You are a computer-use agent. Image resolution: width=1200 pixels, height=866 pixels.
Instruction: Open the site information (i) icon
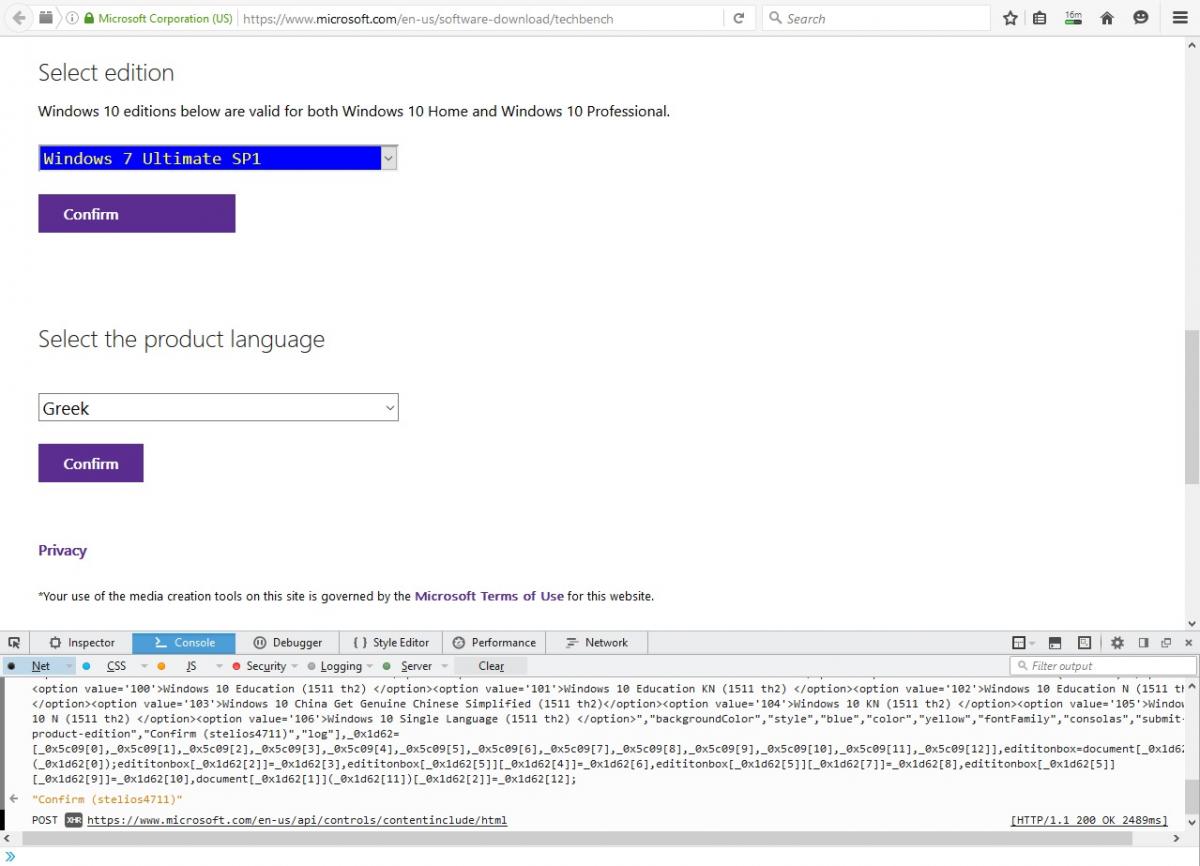click(73, 18)
